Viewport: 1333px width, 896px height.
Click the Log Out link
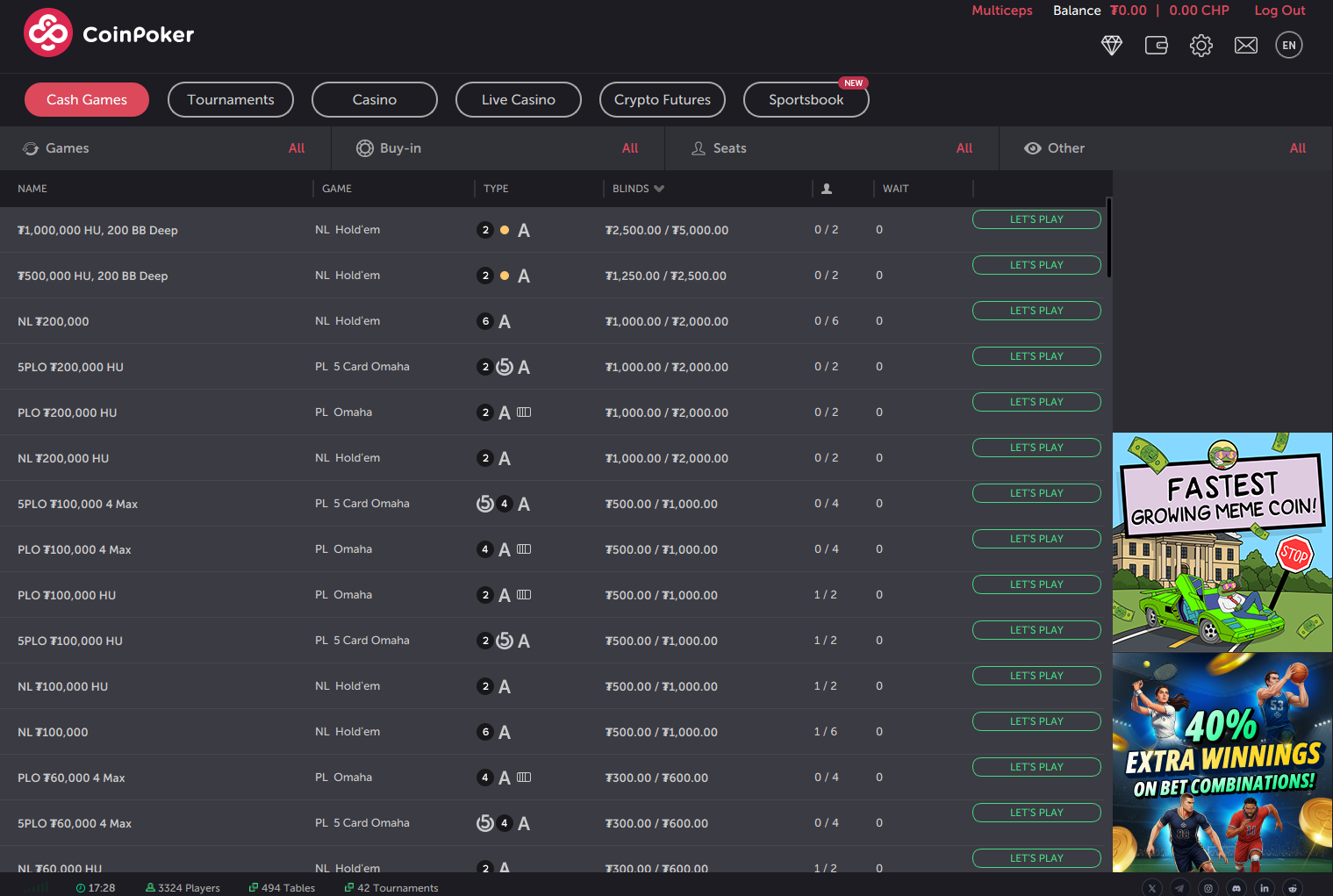[x=1279, y=11]
